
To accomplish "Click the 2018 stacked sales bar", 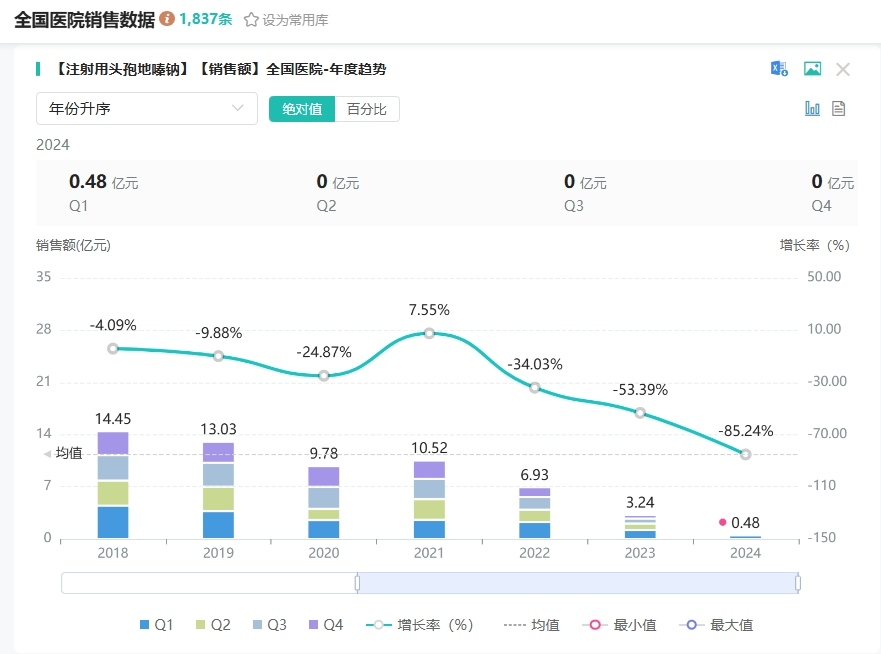I will pyautogui.click(x=113, y=485).
